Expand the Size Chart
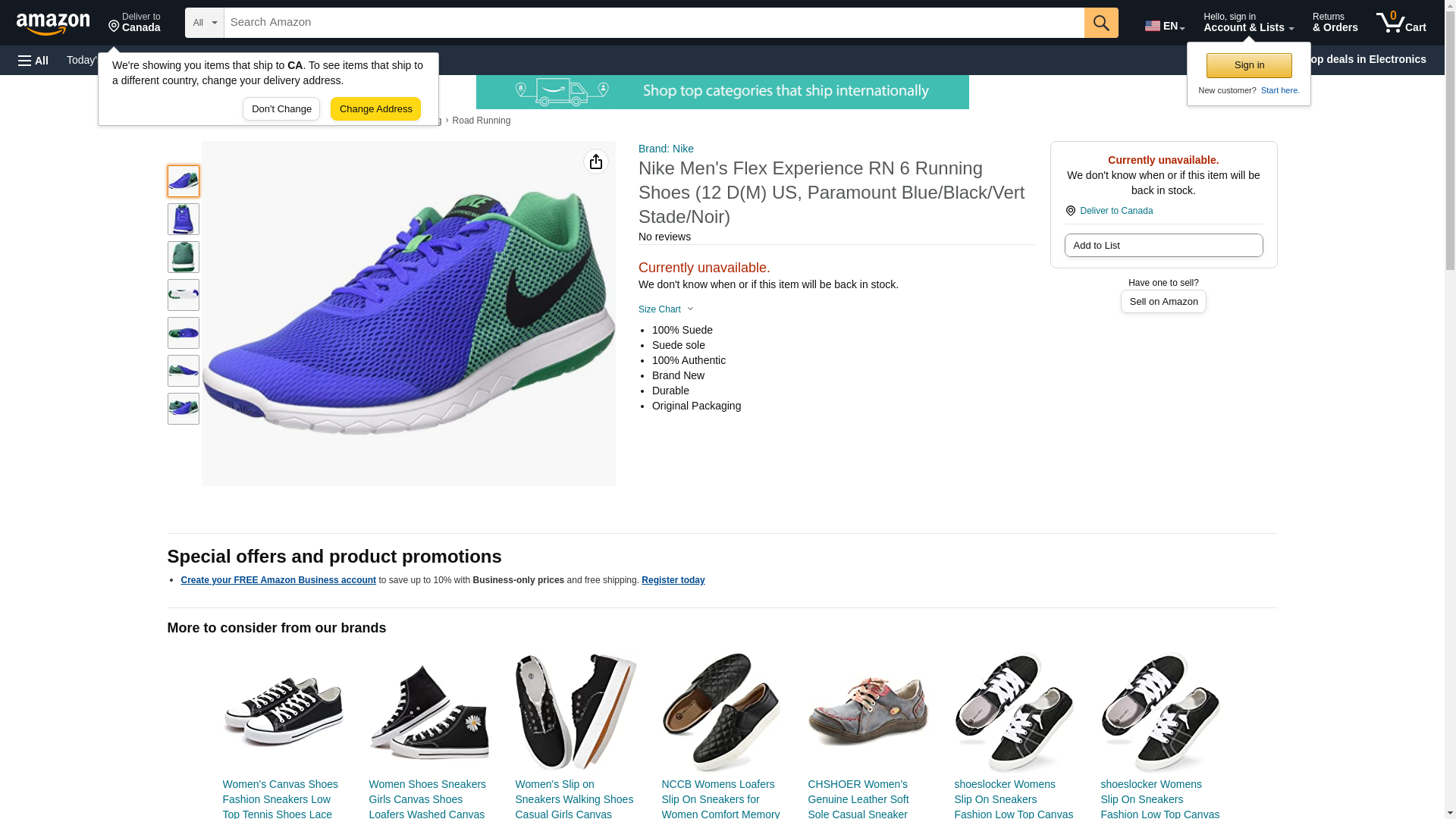This screenshot has height=819, width=1456. [665, 309]
